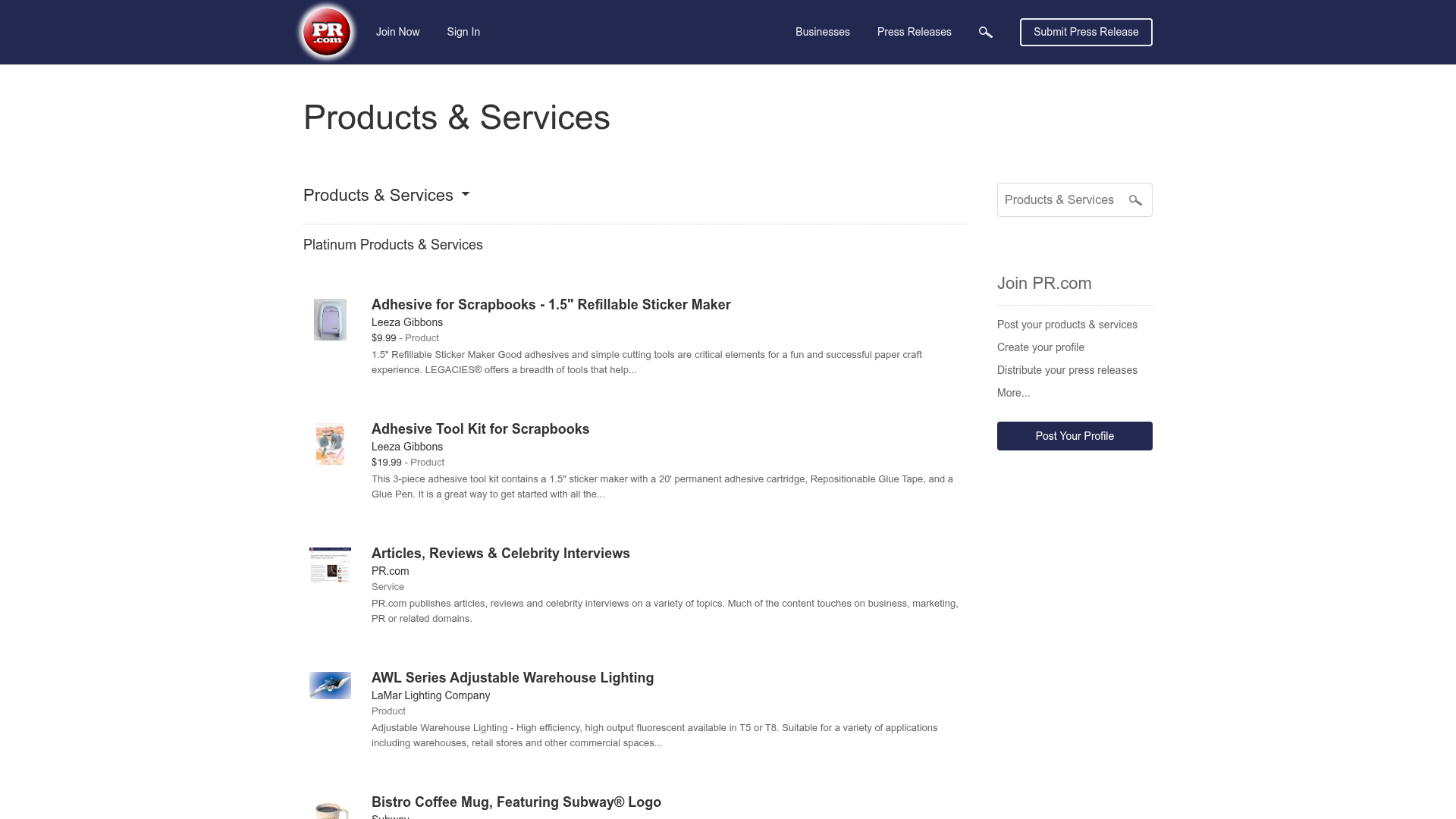Click Platinum Products & Services heading
Image resolution: width=1456 pixels, height=819 pixels.
point(393,245)
